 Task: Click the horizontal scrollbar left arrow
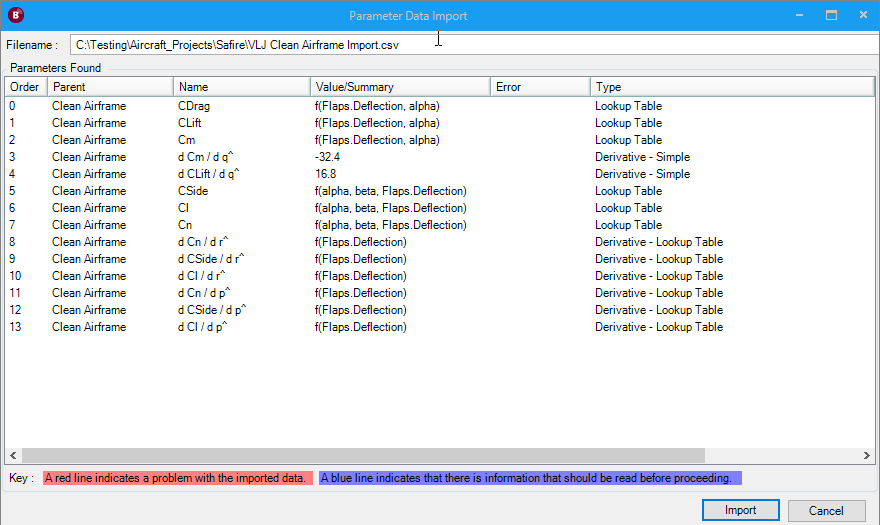[x=13, y=455]
